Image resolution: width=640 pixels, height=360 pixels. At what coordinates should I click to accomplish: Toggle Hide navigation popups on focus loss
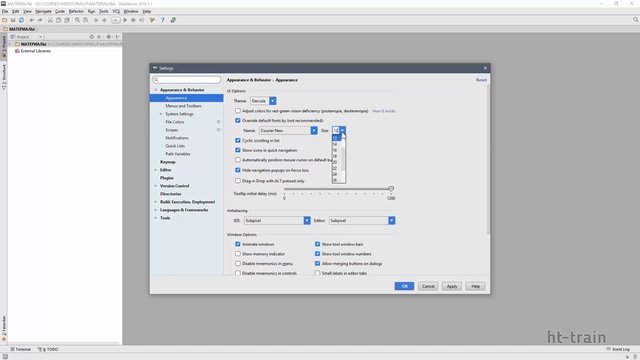pyautogui.click(x=238, y=170)
